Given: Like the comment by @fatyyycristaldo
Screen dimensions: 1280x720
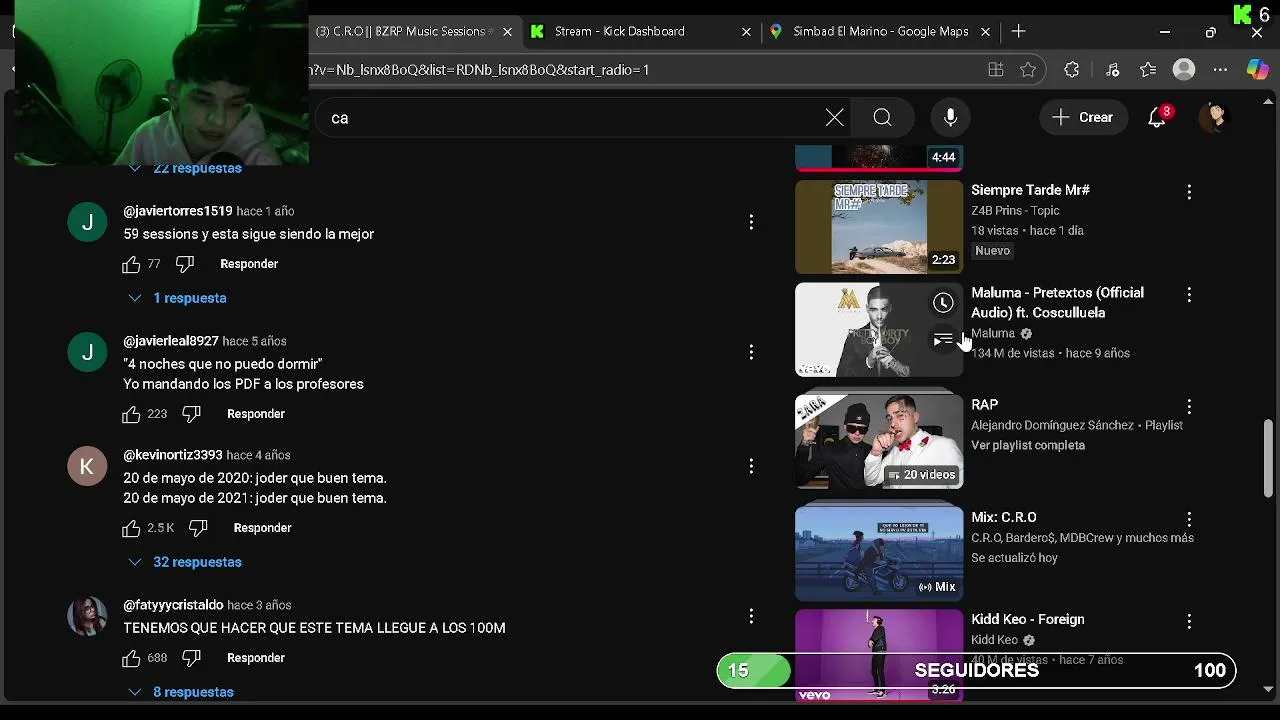Looking at the screenshot, I should coord(131,658).
